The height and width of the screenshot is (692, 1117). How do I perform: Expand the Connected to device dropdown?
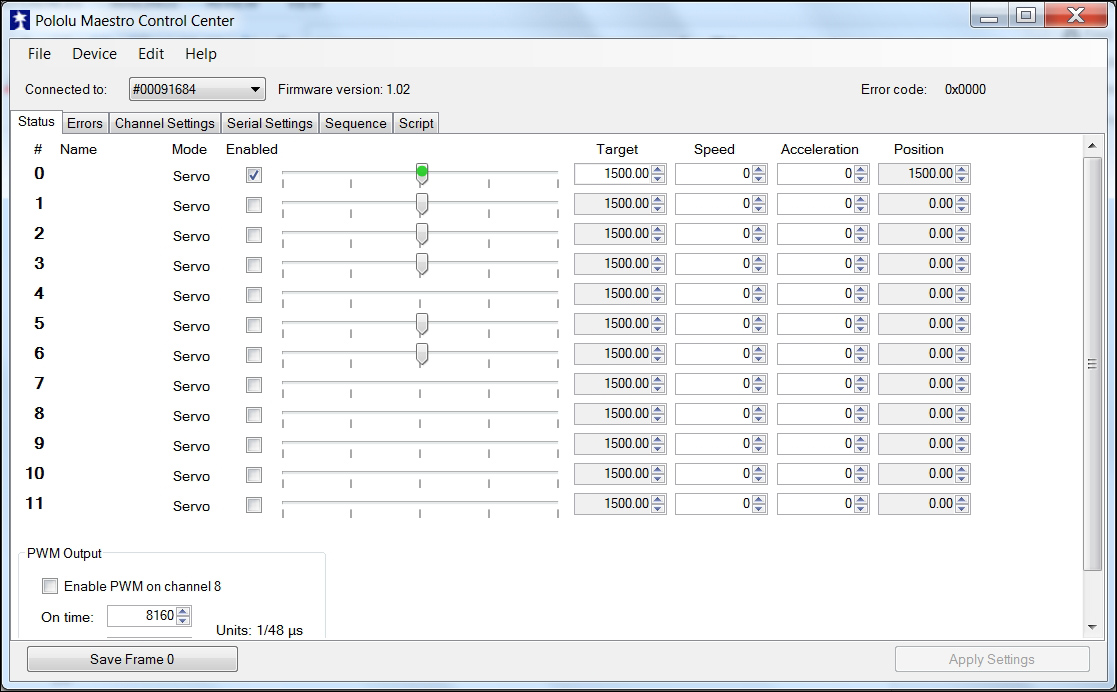point(197,89)
